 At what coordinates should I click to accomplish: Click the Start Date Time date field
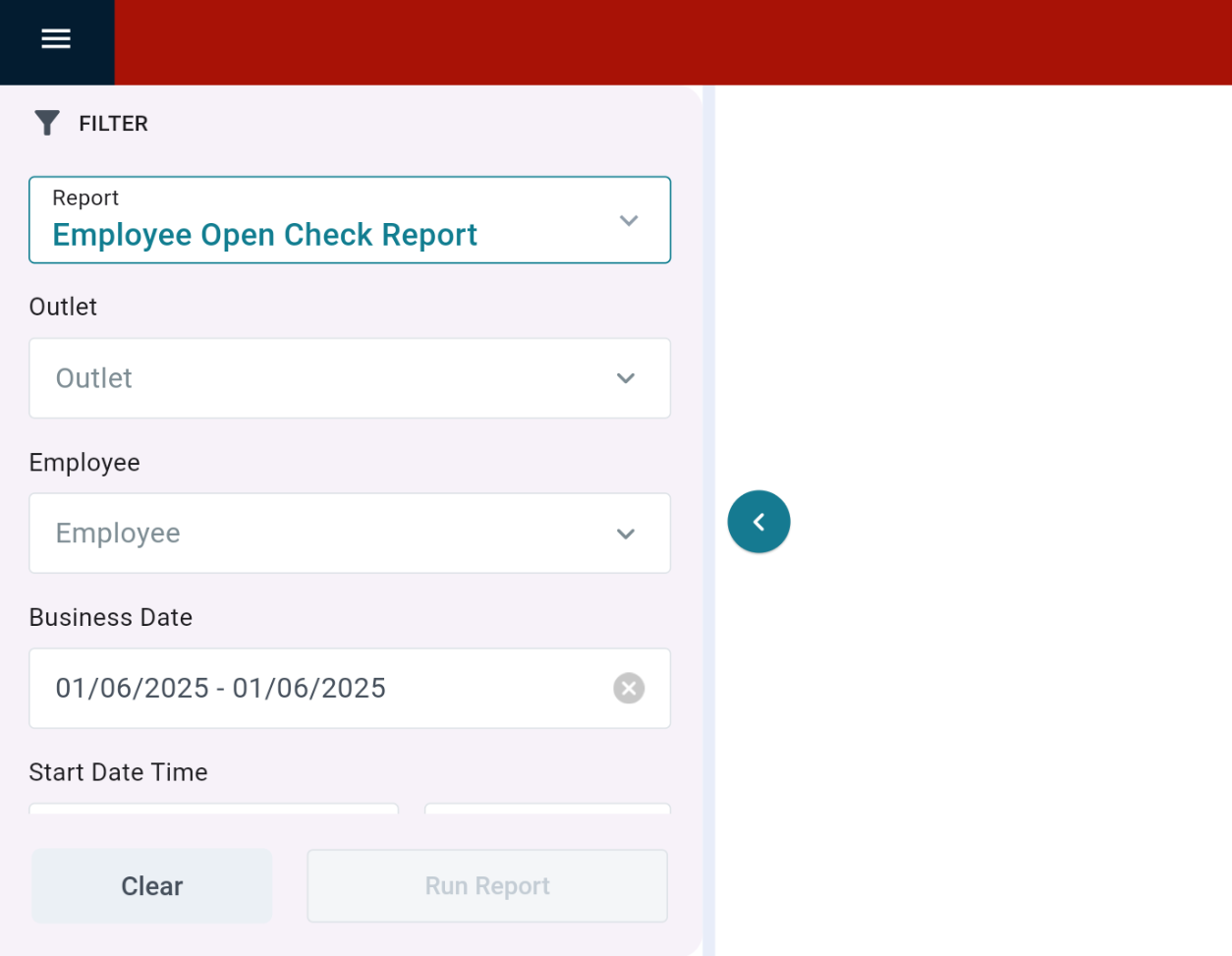tap(213, 809)
